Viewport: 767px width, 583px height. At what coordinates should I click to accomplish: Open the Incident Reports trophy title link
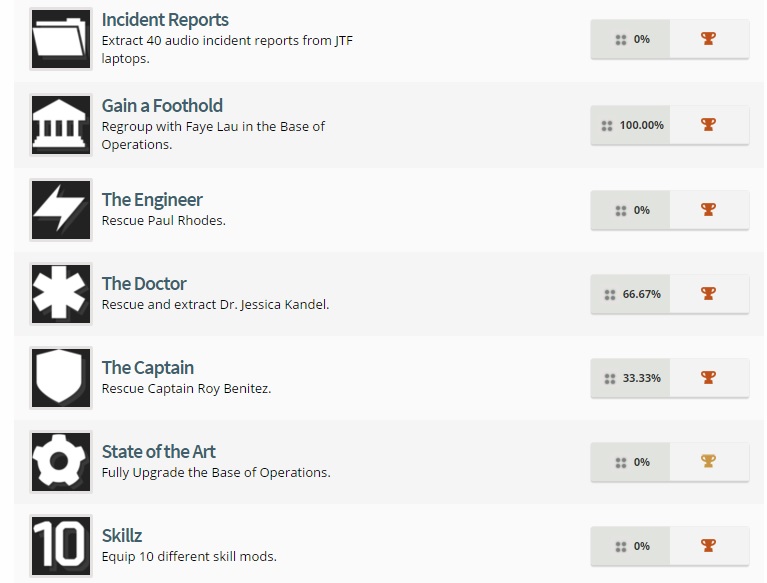165,20
